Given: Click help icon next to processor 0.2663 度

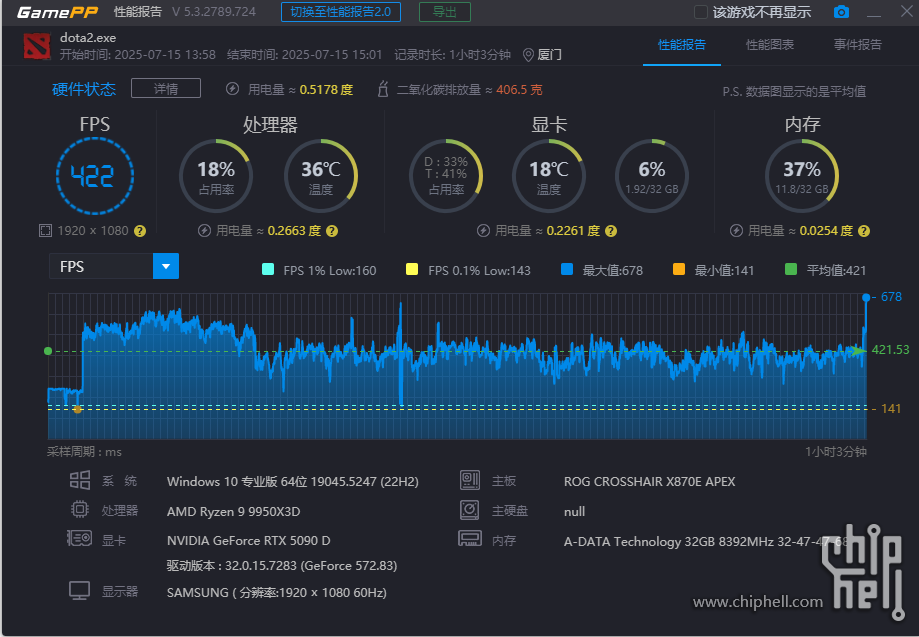Looking at the screenshot, I should click(x=332, y=231).
